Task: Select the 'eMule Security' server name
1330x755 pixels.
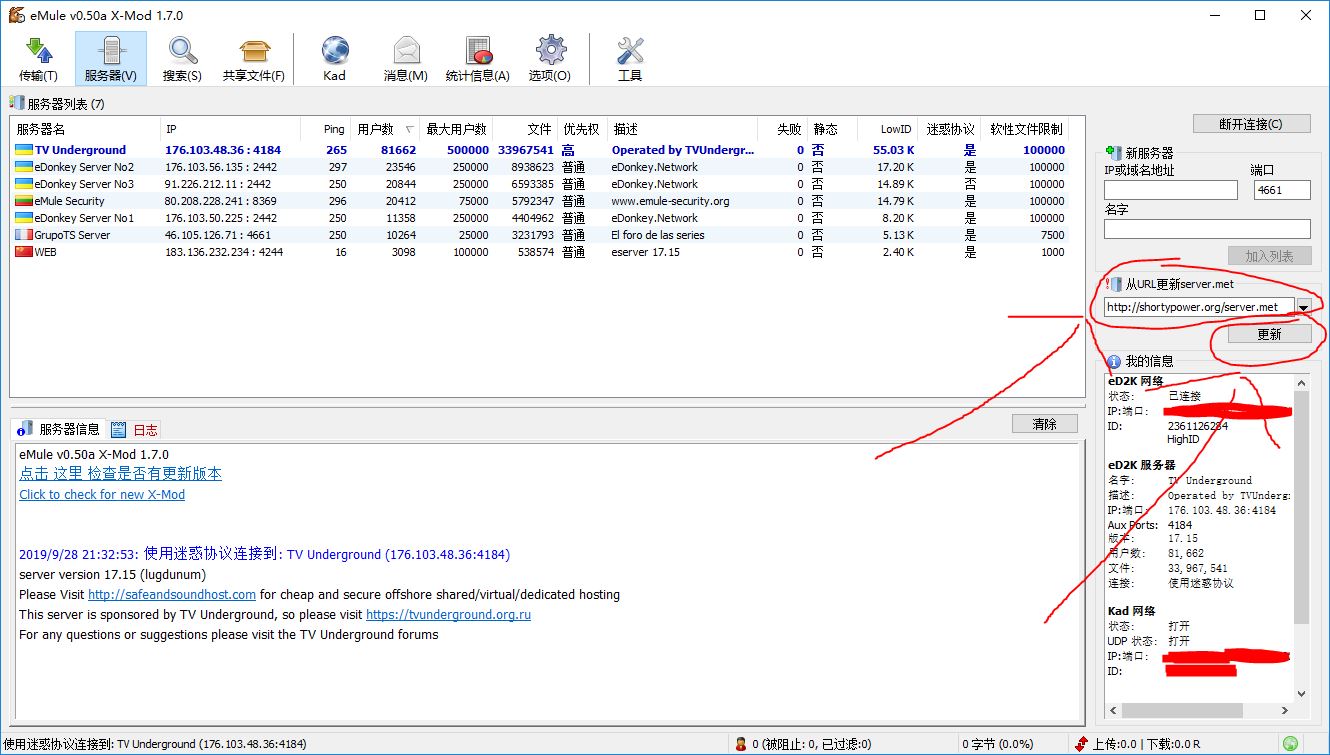Action: pos(69,201)
